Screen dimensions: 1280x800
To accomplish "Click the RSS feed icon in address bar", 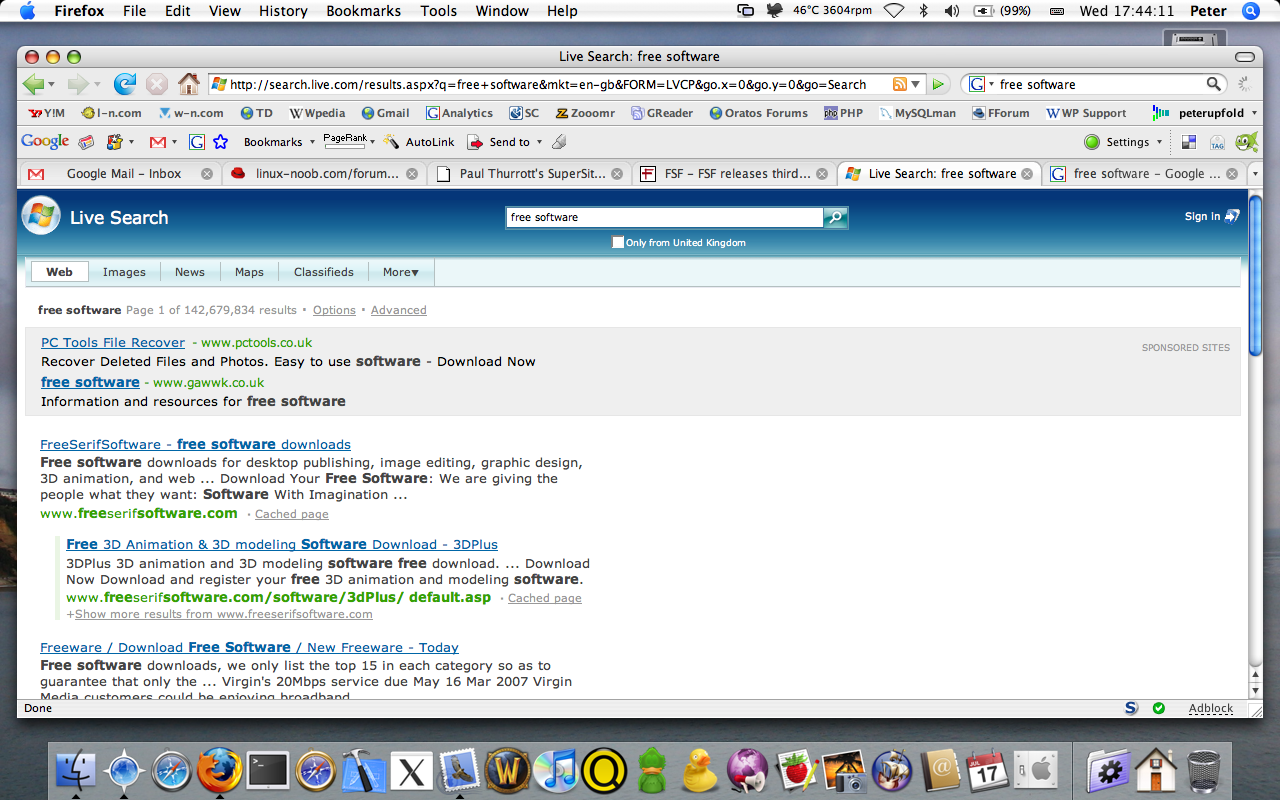I will click(900, 84).
